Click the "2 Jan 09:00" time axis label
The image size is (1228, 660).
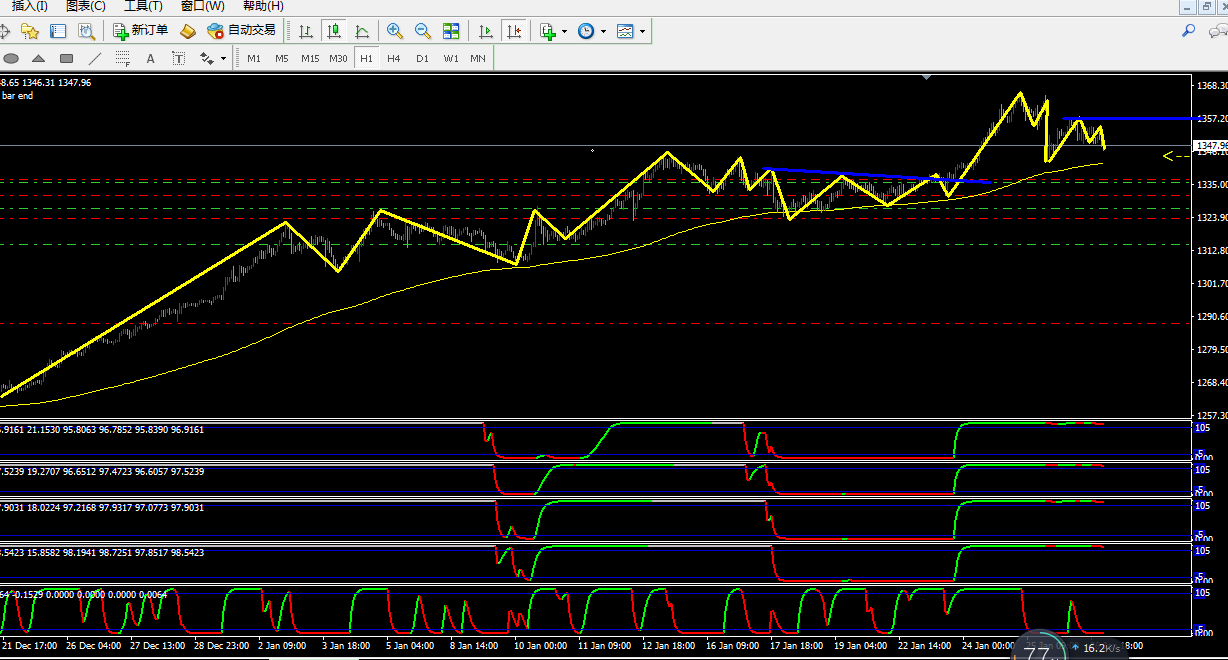tap(283, 646)
